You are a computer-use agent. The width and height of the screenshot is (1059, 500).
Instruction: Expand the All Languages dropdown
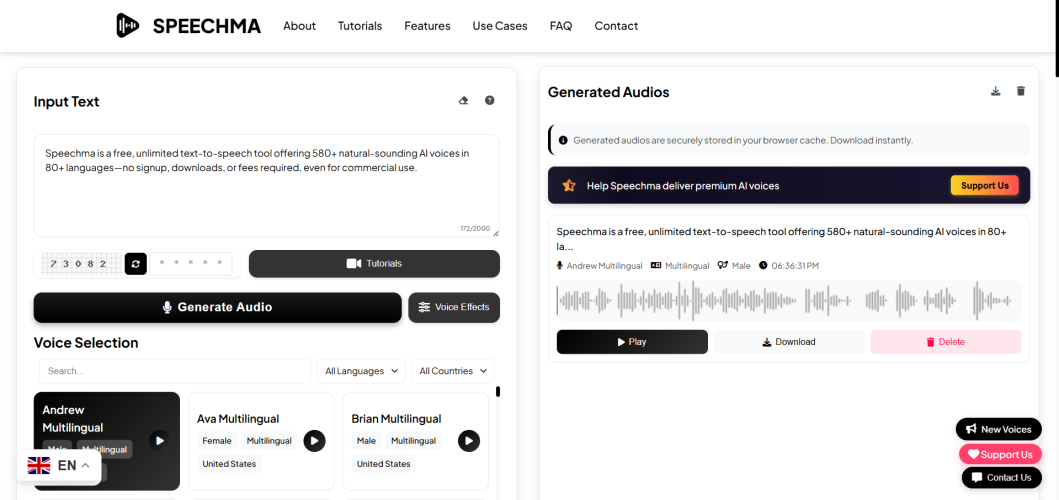(361, 371)
